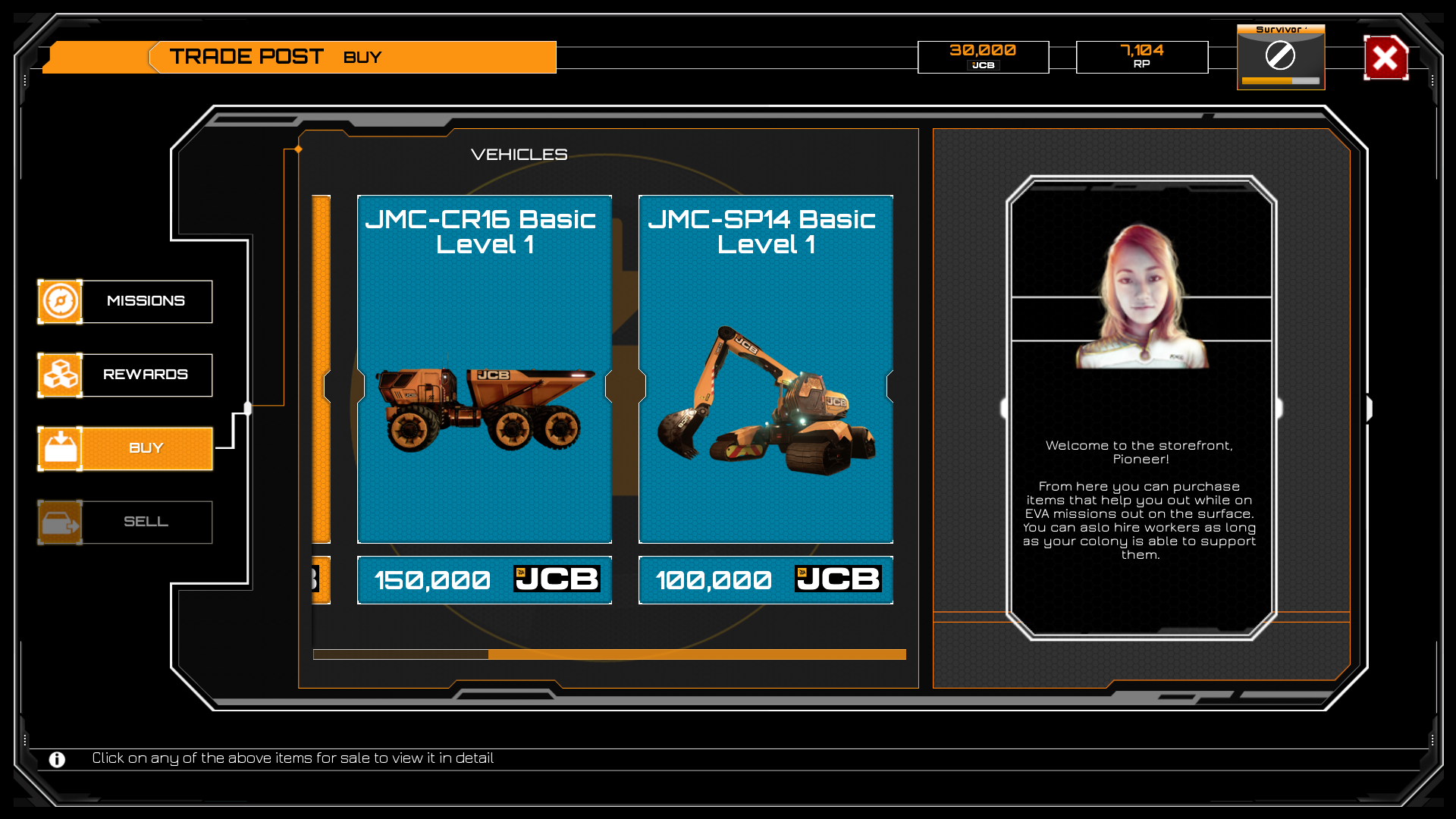Click 'JMC-CR16 Basic Level 1' title text
Screen dimensions: 1456x819
482,231
